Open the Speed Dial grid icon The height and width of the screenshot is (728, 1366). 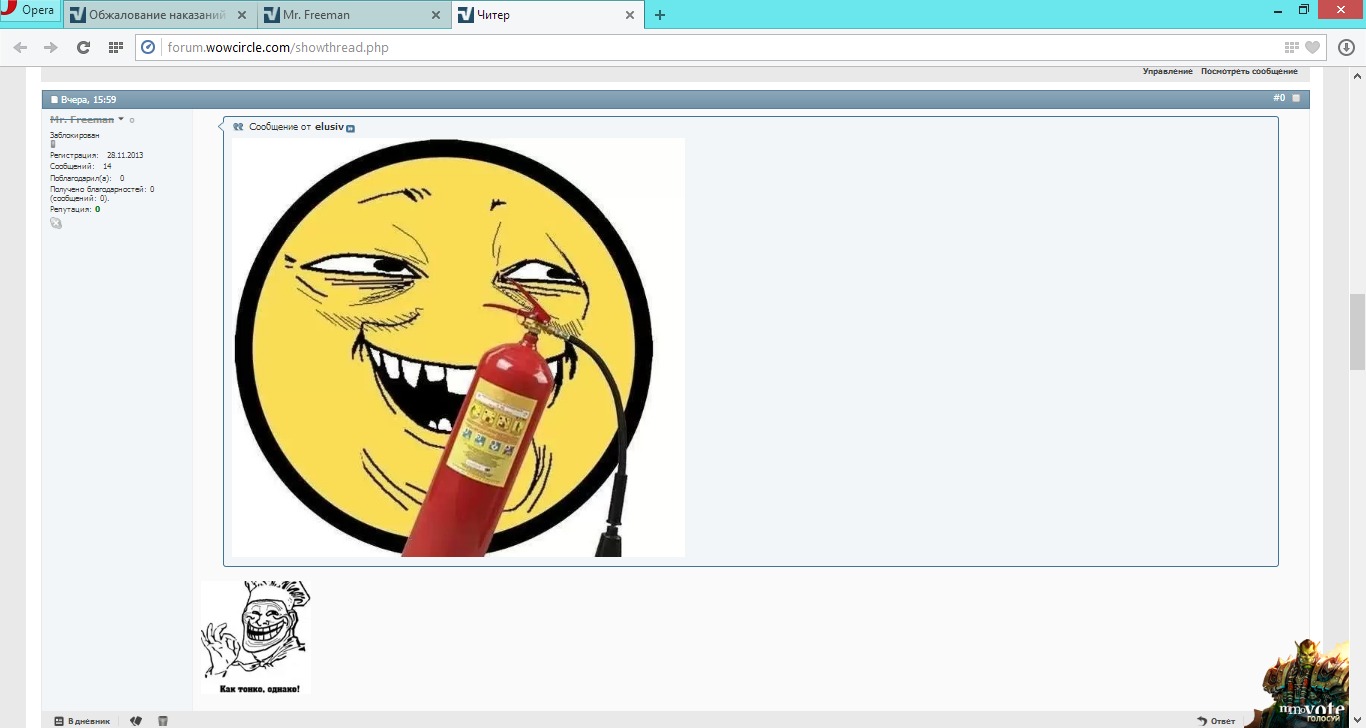116,47
